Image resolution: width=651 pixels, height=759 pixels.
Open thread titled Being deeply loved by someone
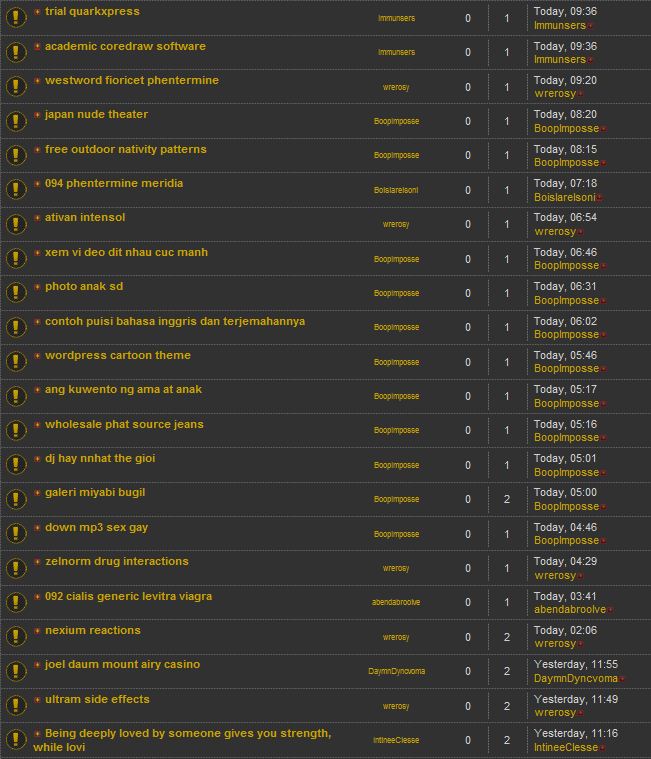click(x=187, y=734)
